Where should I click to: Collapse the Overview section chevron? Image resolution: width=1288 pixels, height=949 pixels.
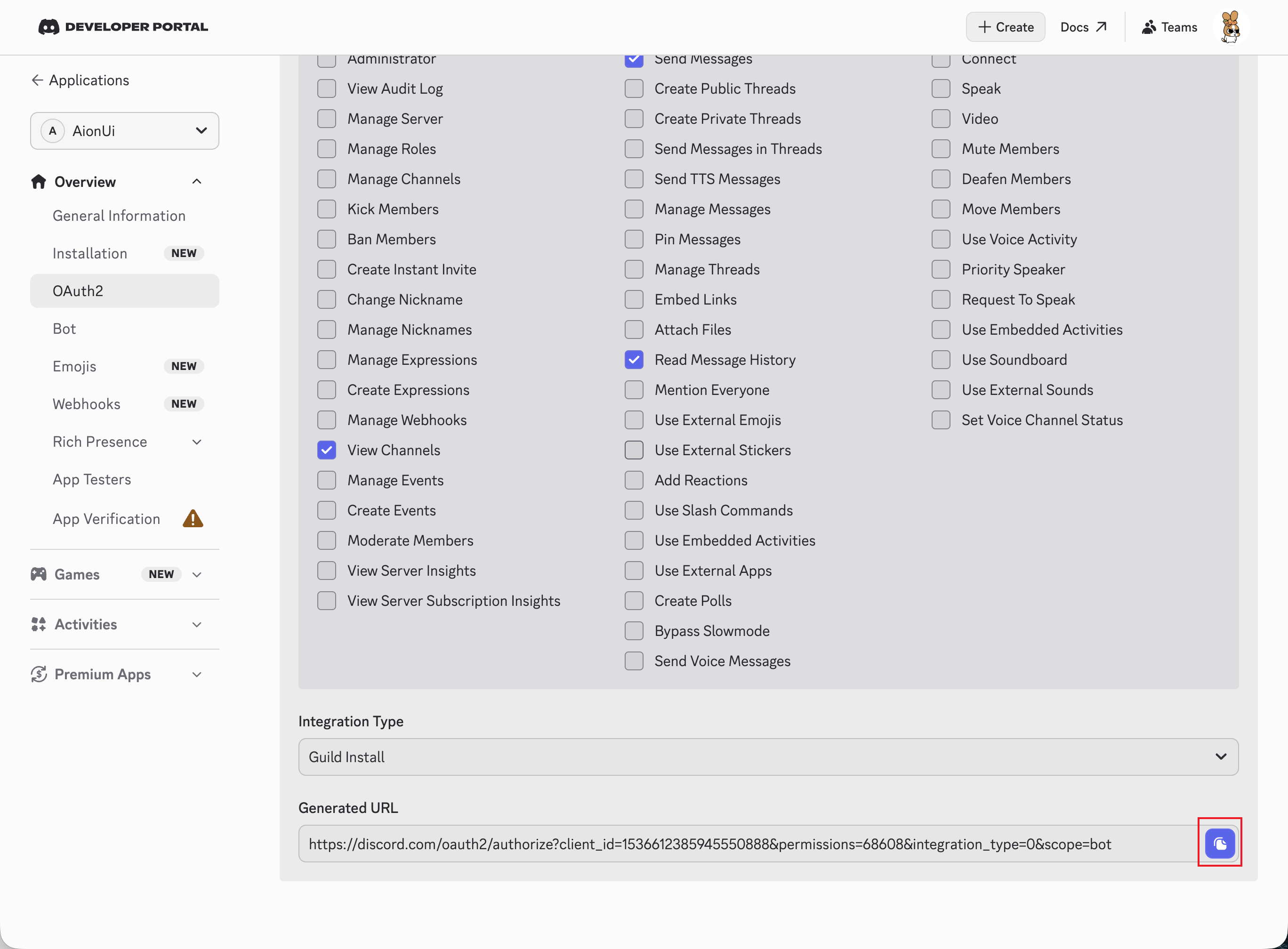pyautogui.click(x=196, y=182)
